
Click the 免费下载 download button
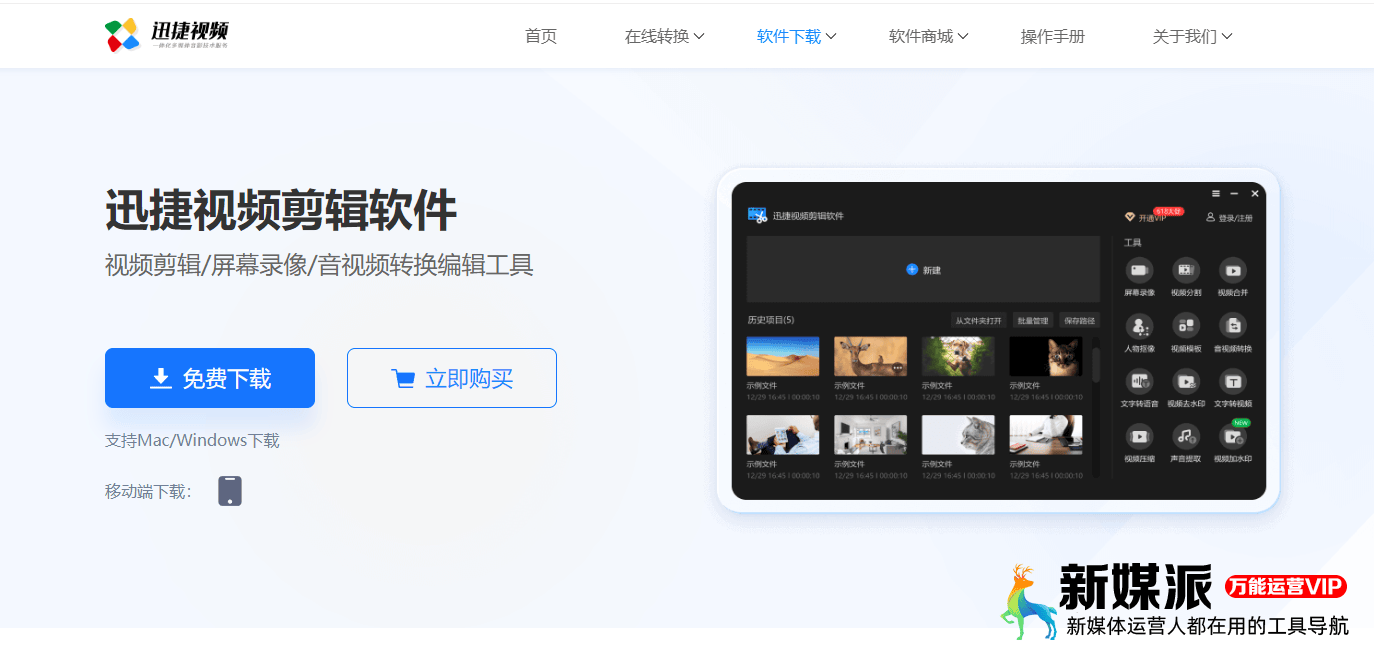210,377
